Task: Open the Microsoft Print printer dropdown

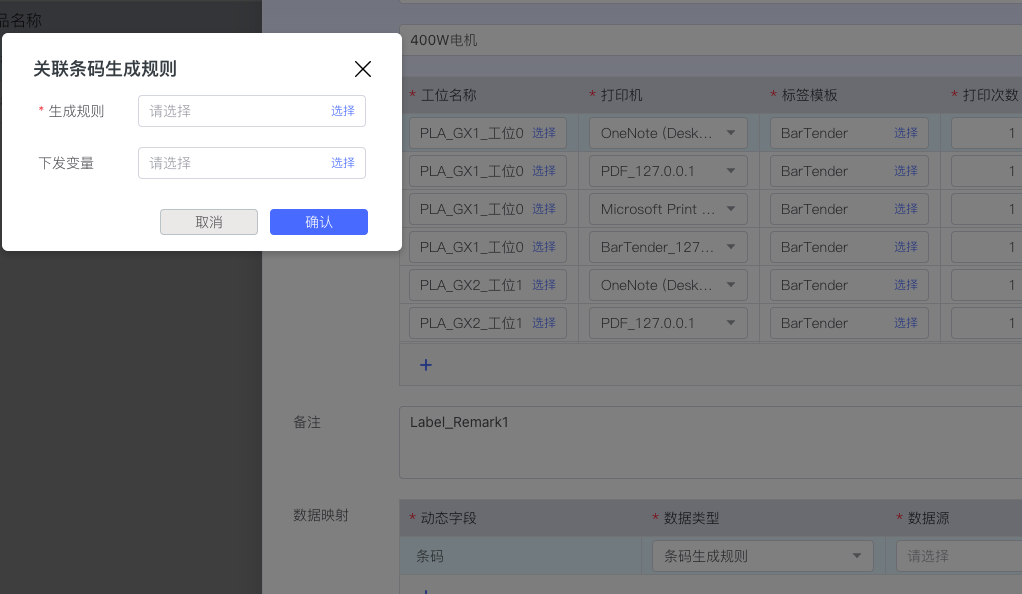Action: click(x=668, y=209)
